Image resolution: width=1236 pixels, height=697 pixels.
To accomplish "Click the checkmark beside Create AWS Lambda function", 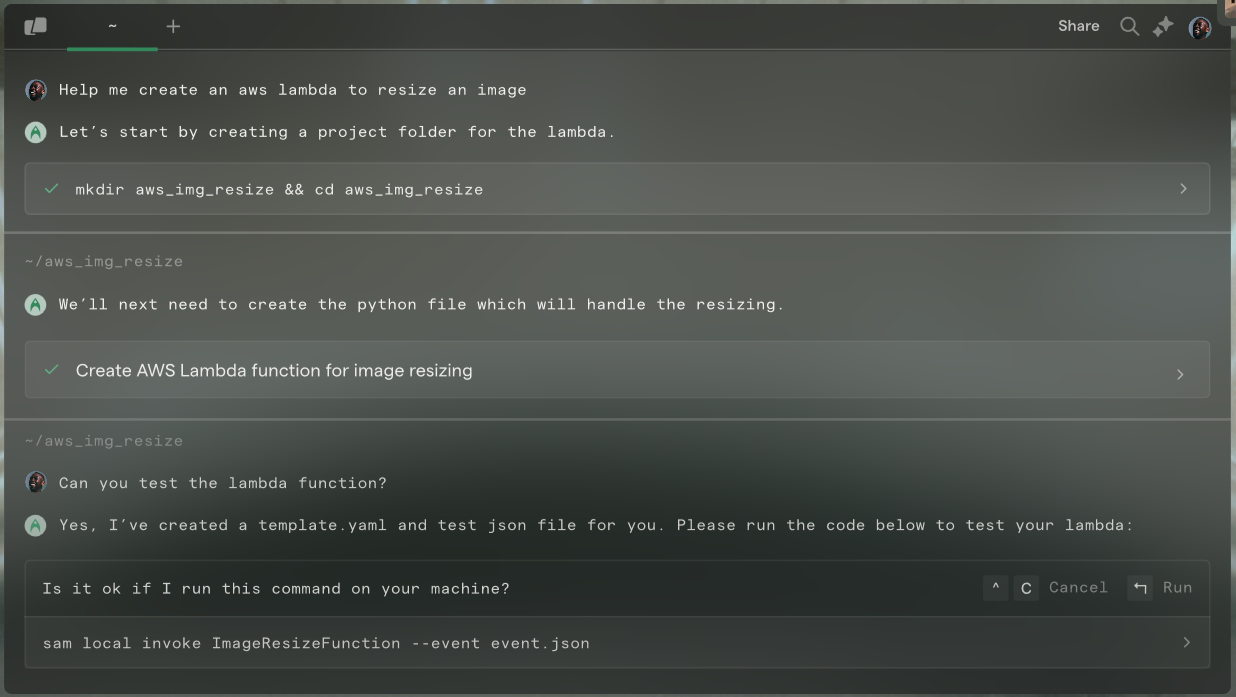I will coord(52,370).
